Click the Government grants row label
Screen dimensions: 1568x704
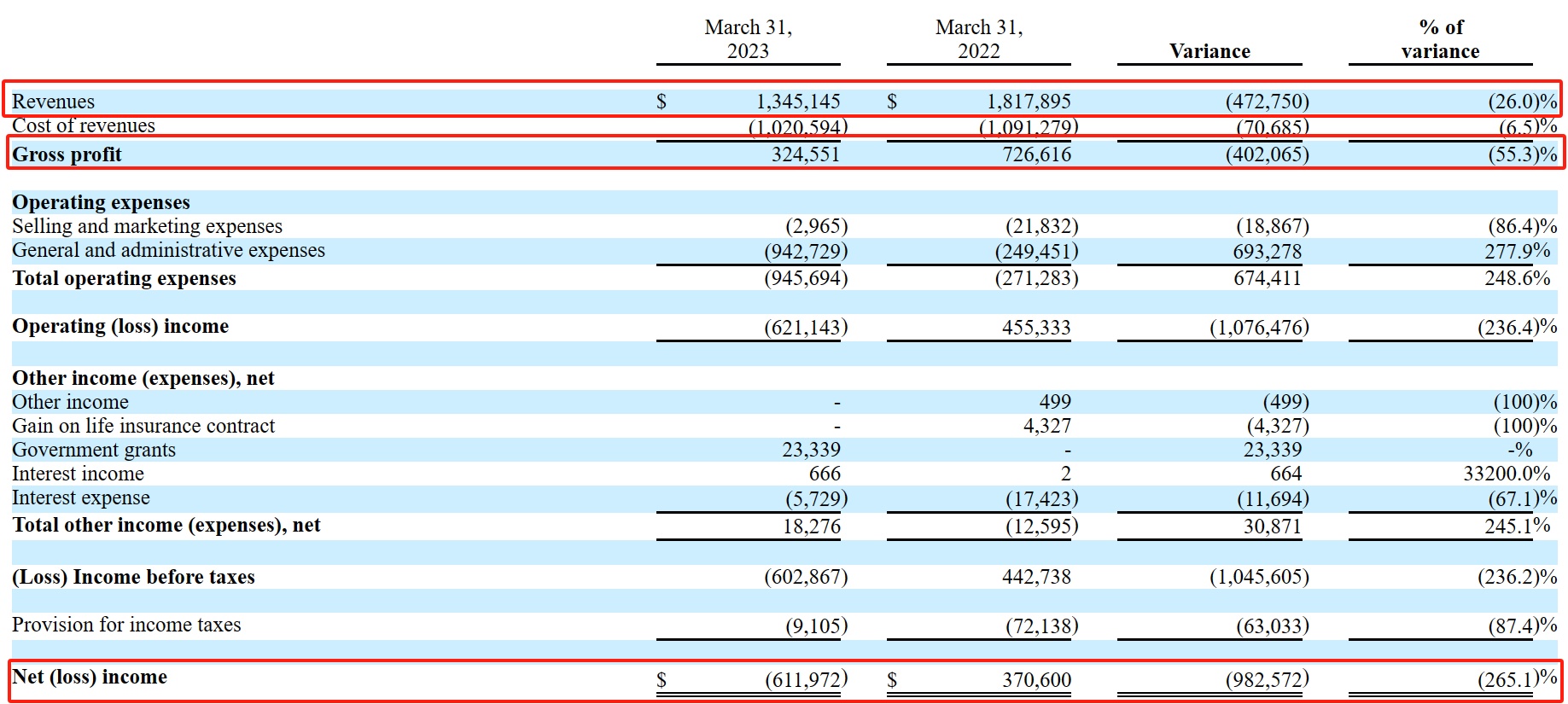94,450
